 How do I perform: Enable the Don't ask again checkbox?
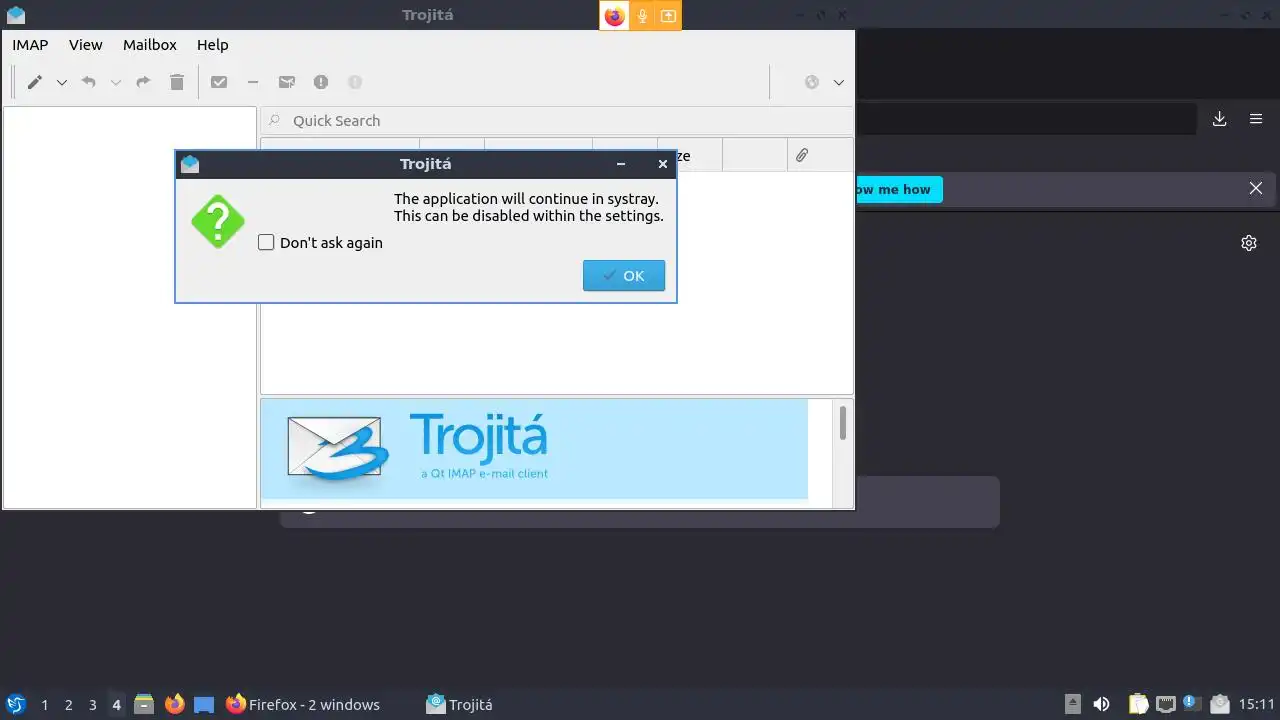pos(266,242)
